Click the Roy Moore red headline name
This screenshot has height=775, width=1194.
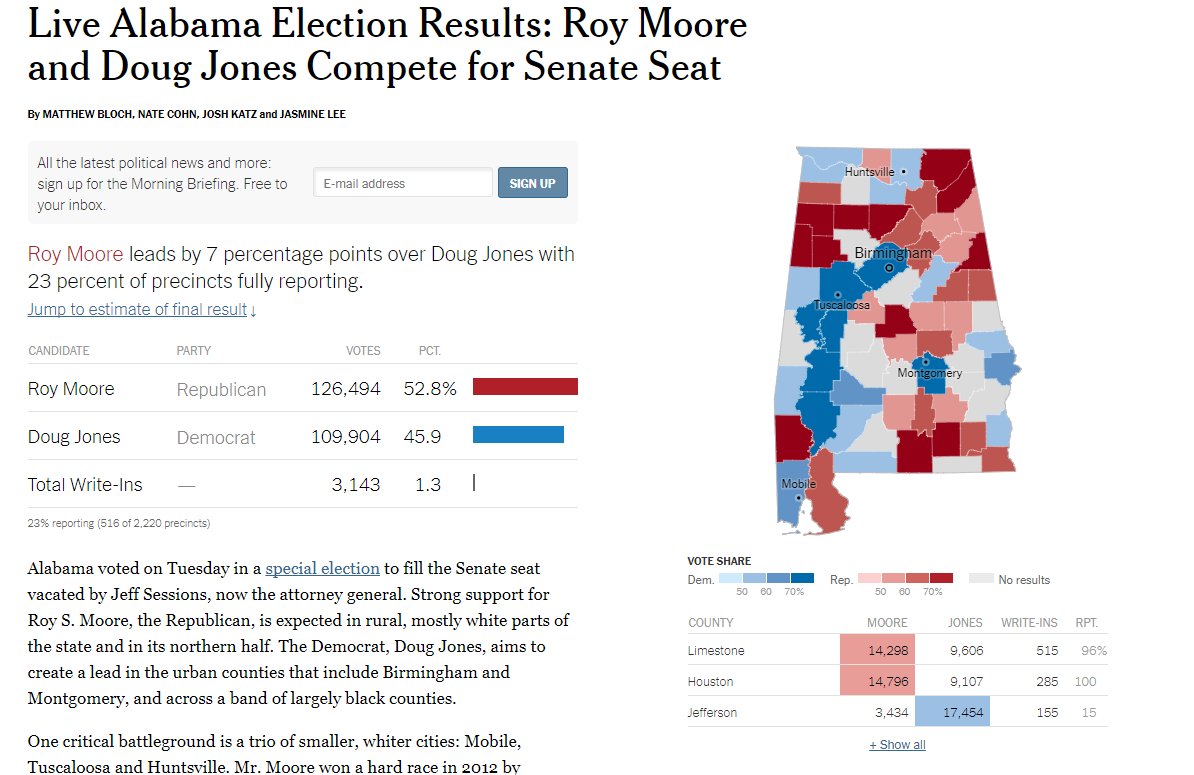click(x=75, y=254)
